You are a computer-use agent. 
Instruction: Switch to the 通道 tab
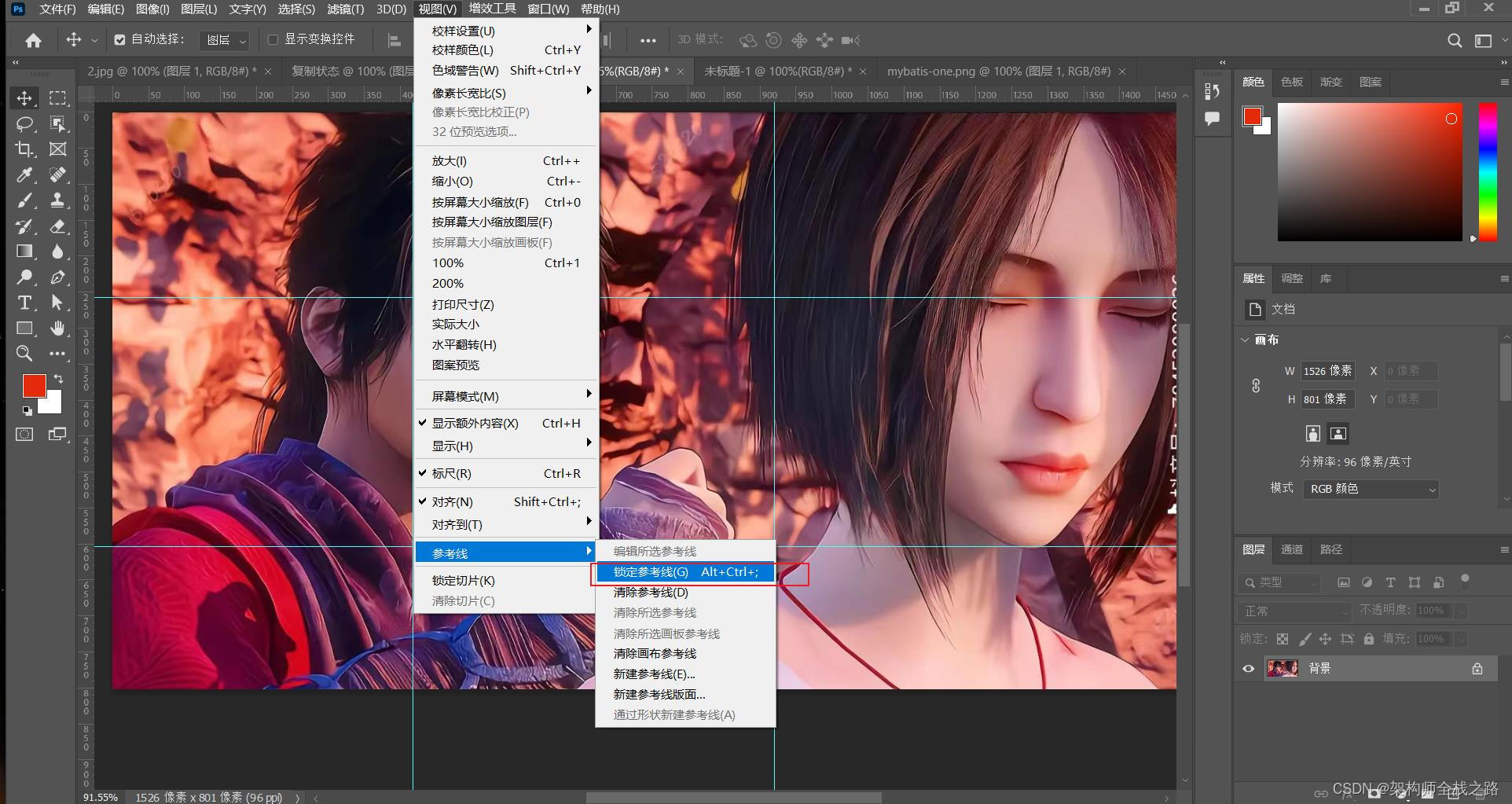click(x=1292, y=549)
